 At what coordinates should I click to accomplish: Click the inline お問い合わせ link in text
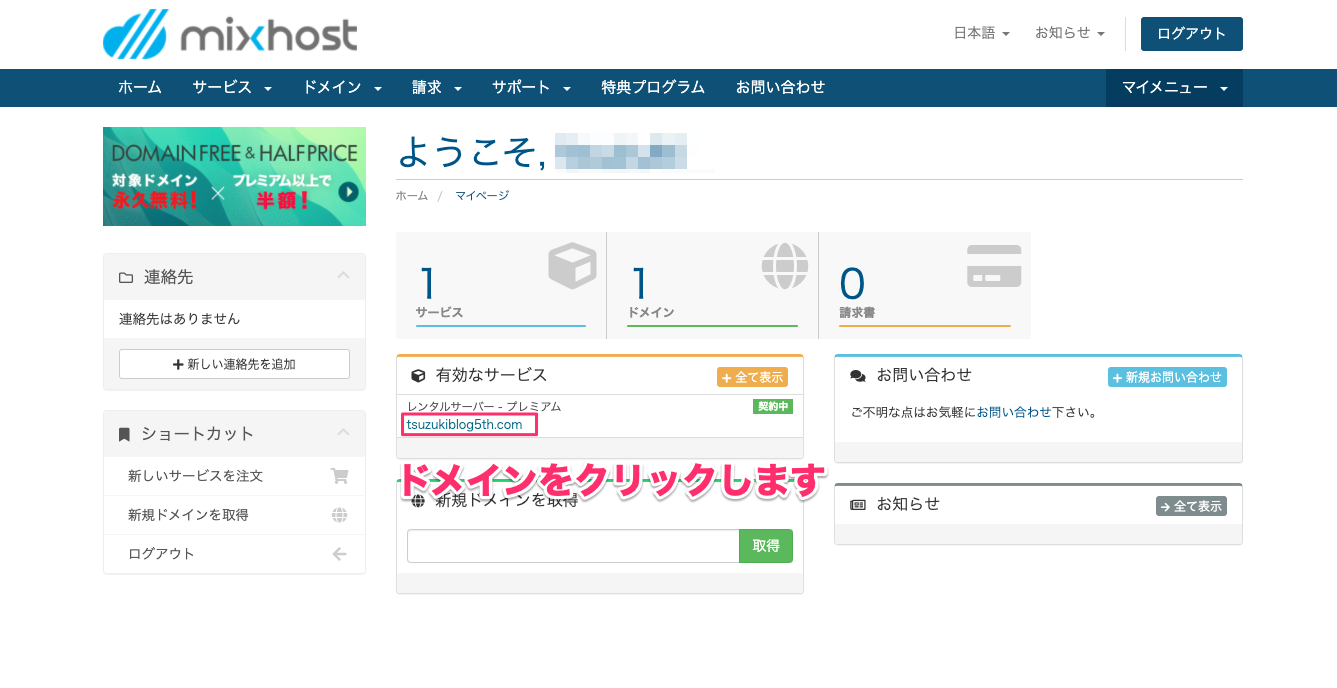coord(1014,412)
